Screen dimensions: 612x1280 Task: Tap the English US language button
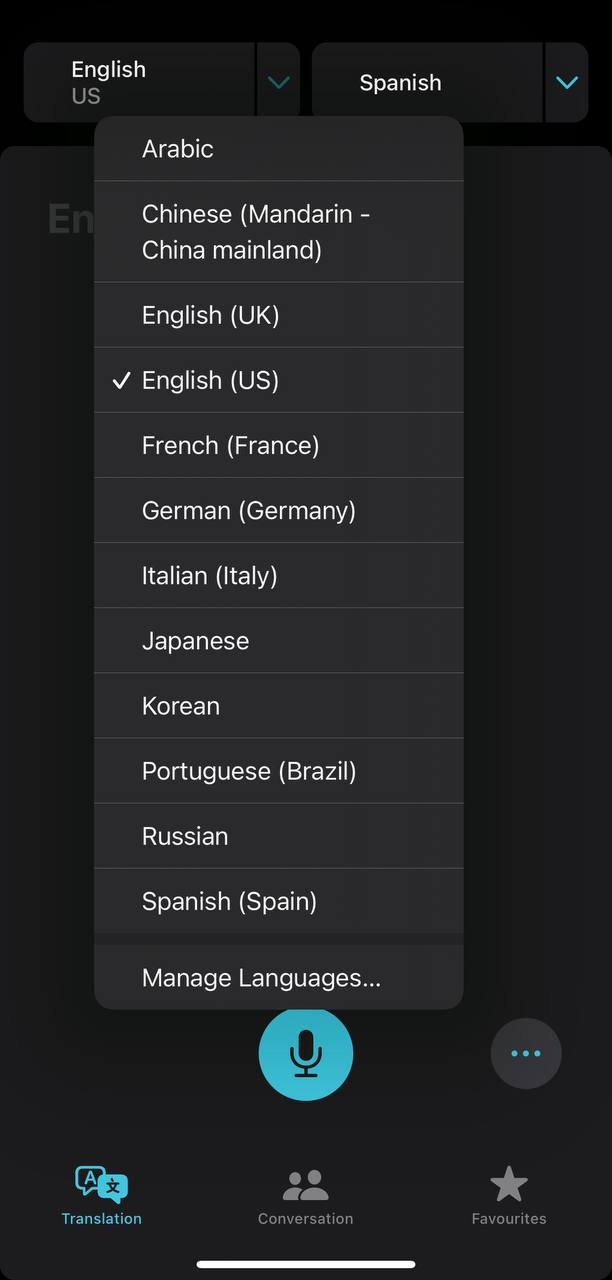tap(140, 82)
